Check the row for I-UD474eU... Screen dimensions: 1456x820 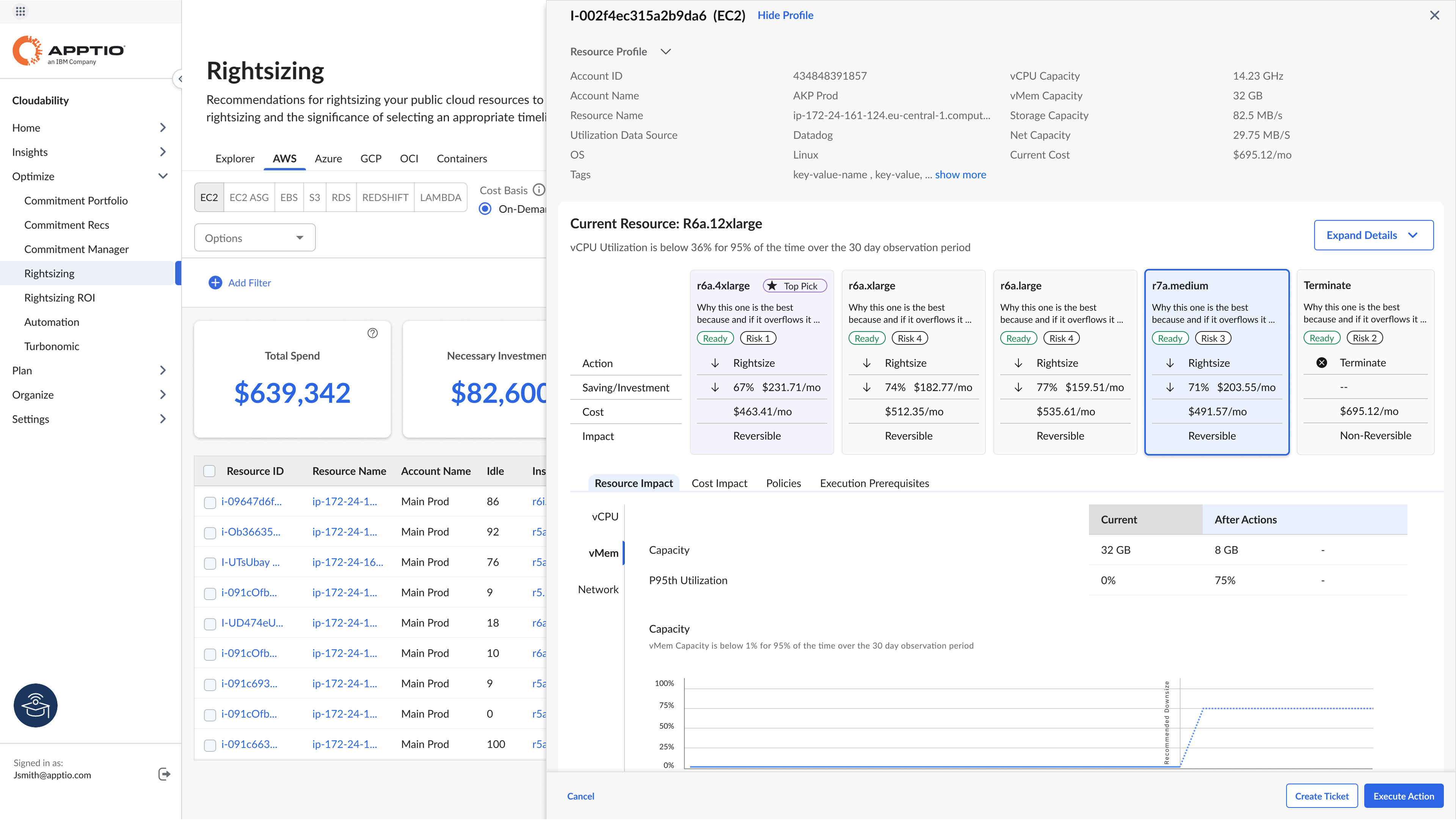(210, 624)
